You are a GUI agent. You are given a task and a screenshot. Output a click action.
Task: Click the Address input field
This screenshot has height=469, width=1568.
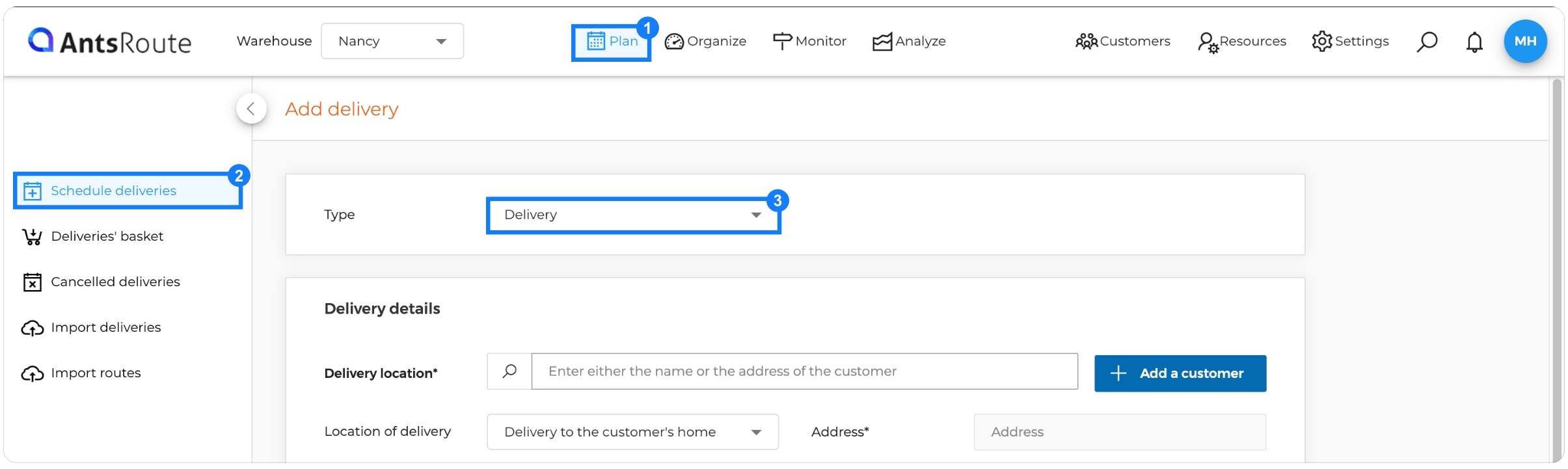pyautogui.click(x=1120, y=432)
